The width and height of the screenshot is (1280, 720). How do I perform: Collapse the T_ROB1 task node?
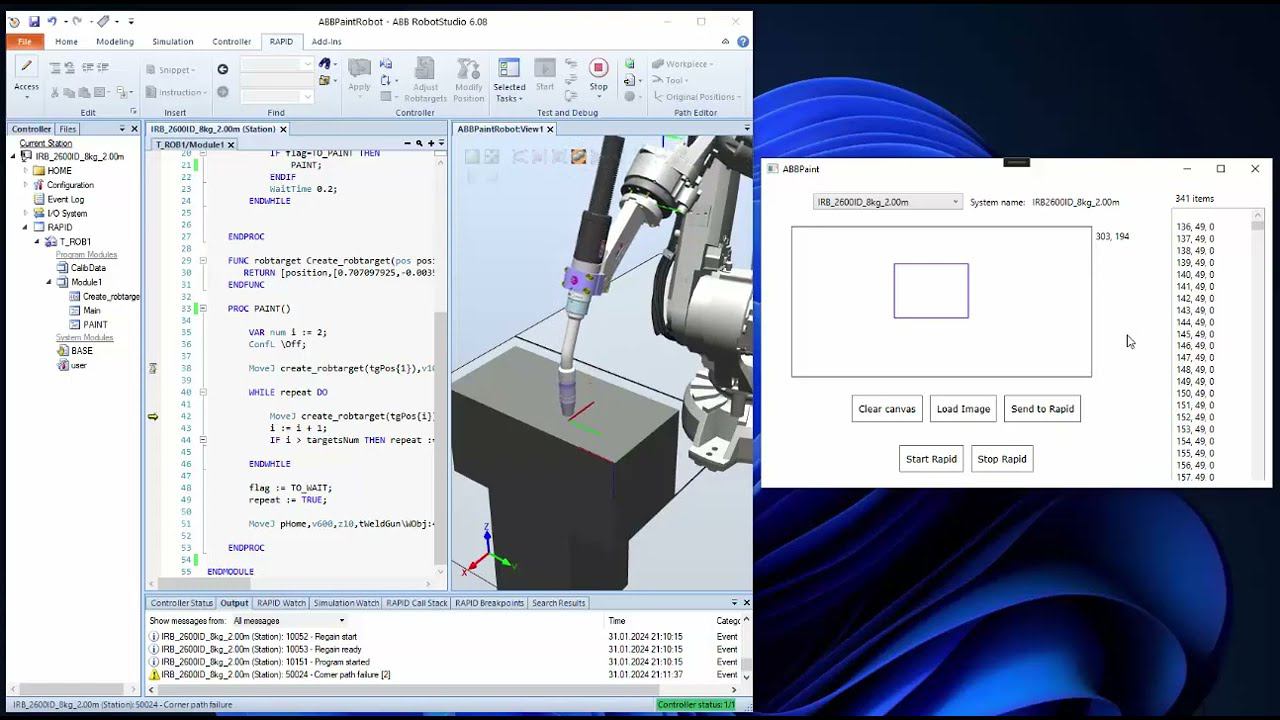37,241
